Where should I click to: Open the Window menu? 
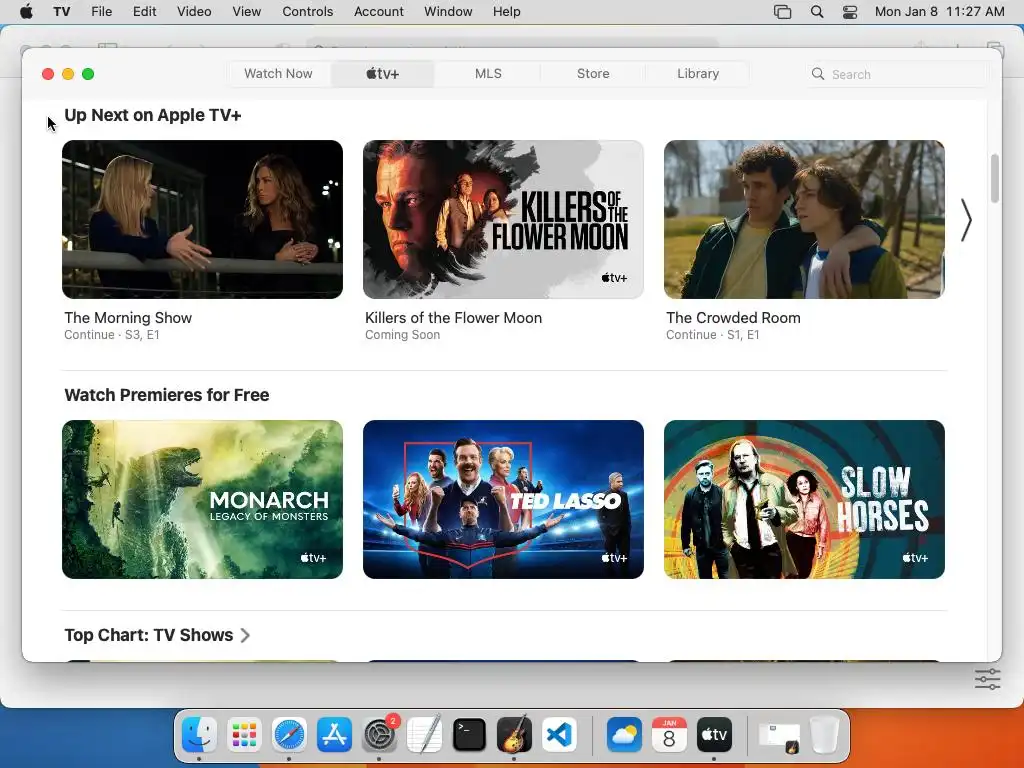[x=448, y=11]
